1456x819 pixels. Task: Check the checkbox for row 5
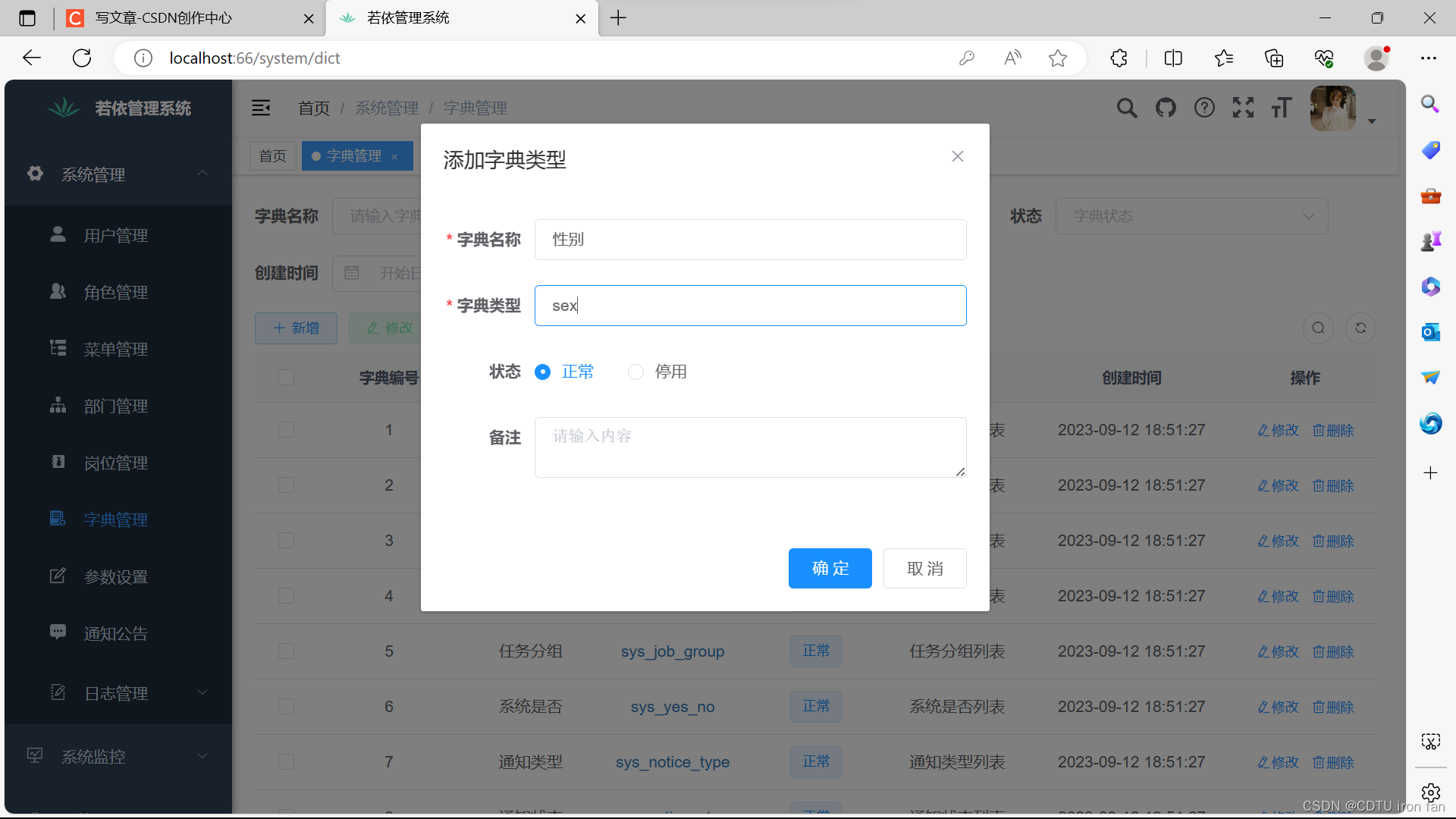tap(286, 651)
